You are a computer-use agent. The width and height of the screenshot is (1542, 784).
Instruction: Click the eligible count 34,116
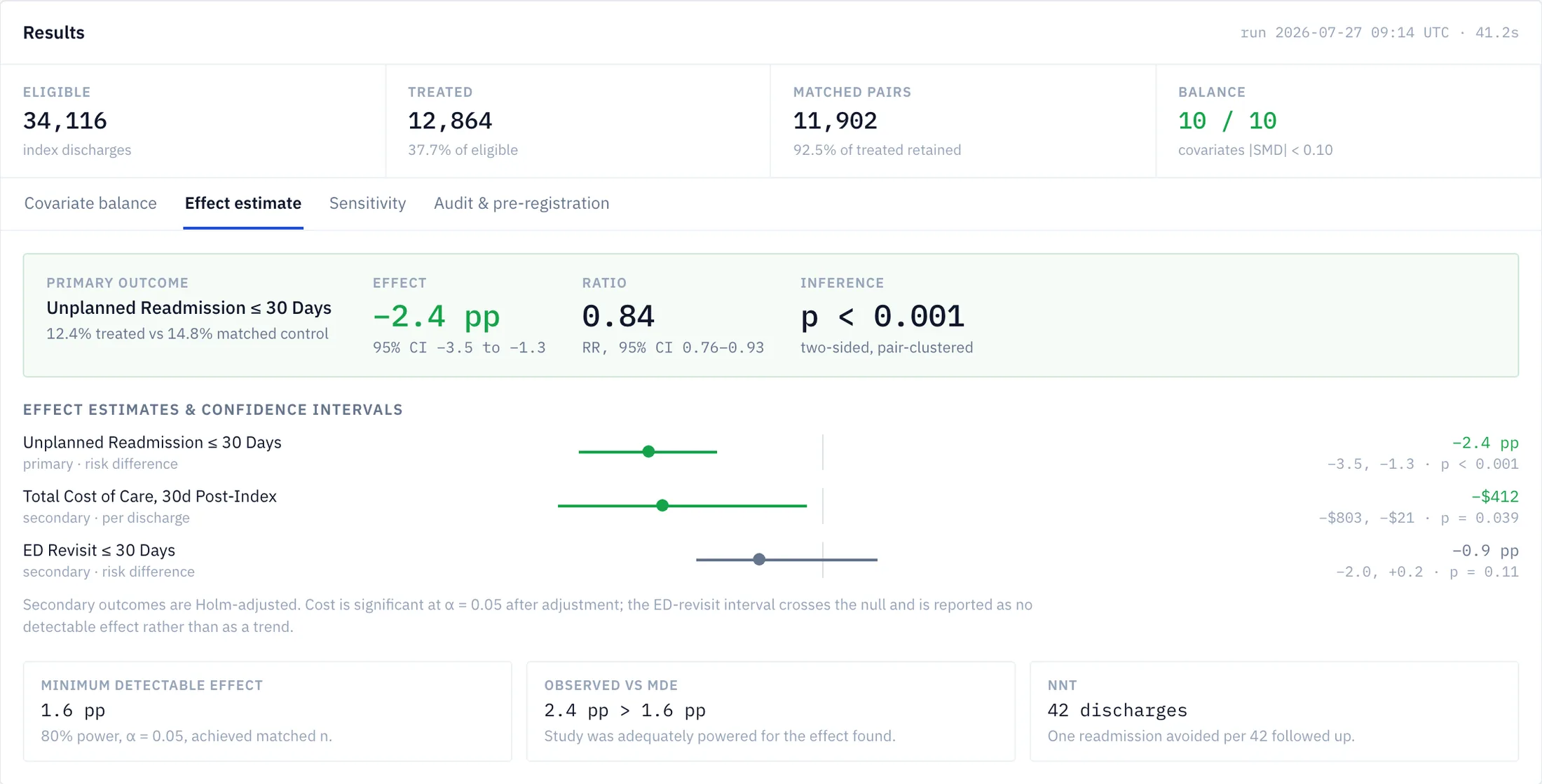pyautogui.click(x=65, y=121)
